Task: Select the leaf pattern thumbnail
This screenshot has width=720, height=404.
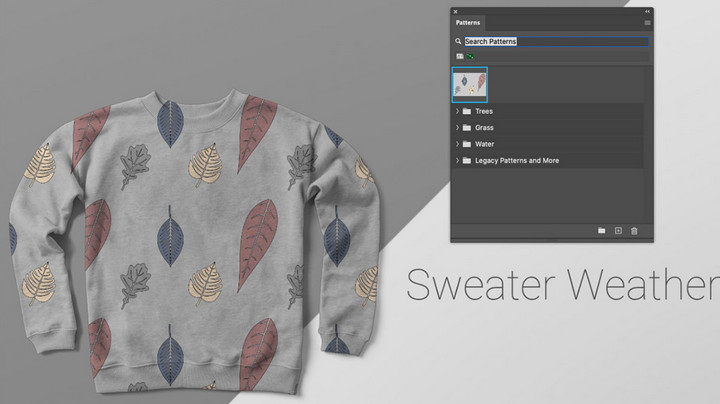Action: (x=469, y=84)
